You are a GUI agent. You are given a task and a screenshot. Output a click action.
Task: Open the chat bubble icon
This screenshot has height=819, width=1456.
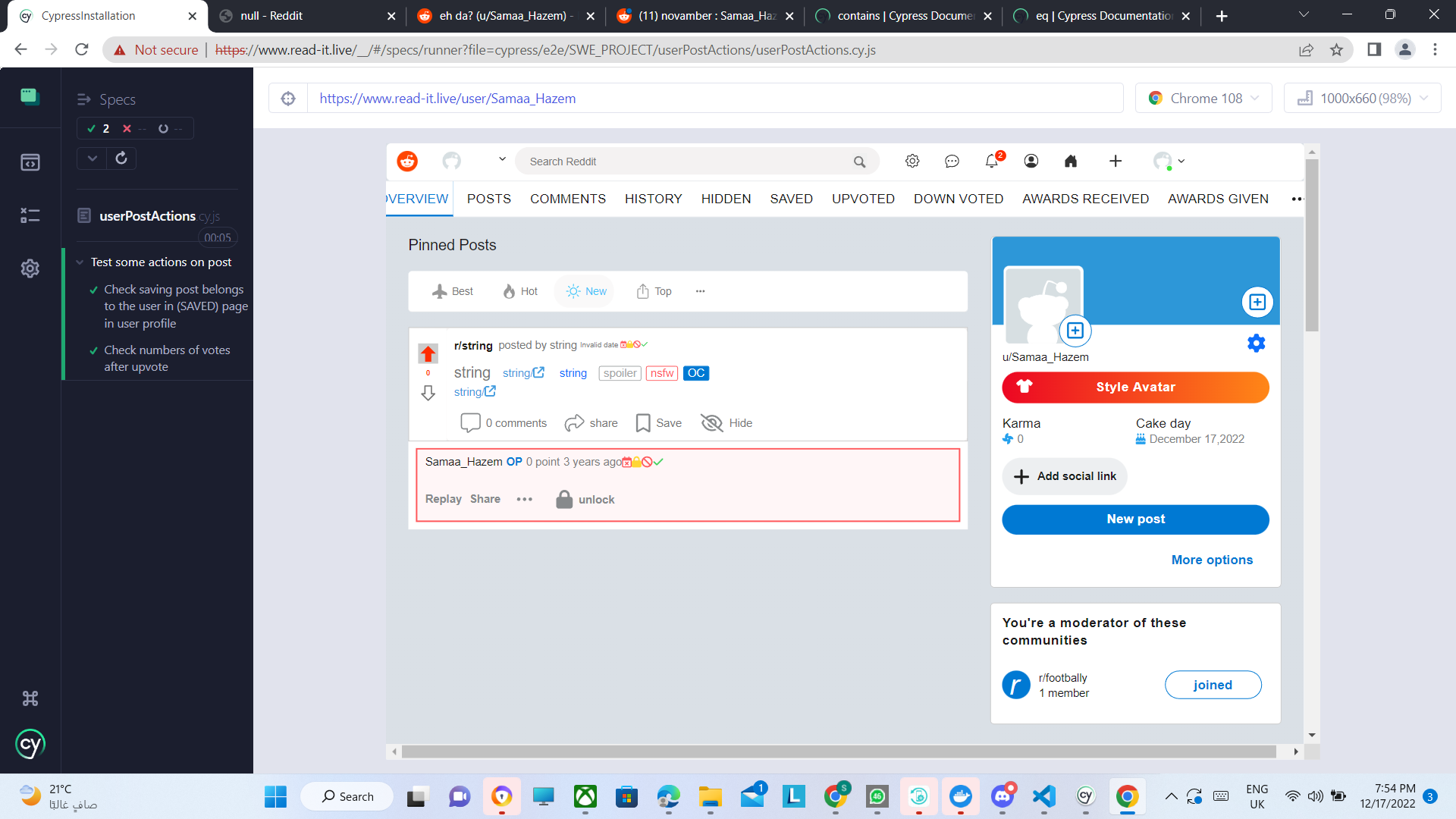point(952,161)
